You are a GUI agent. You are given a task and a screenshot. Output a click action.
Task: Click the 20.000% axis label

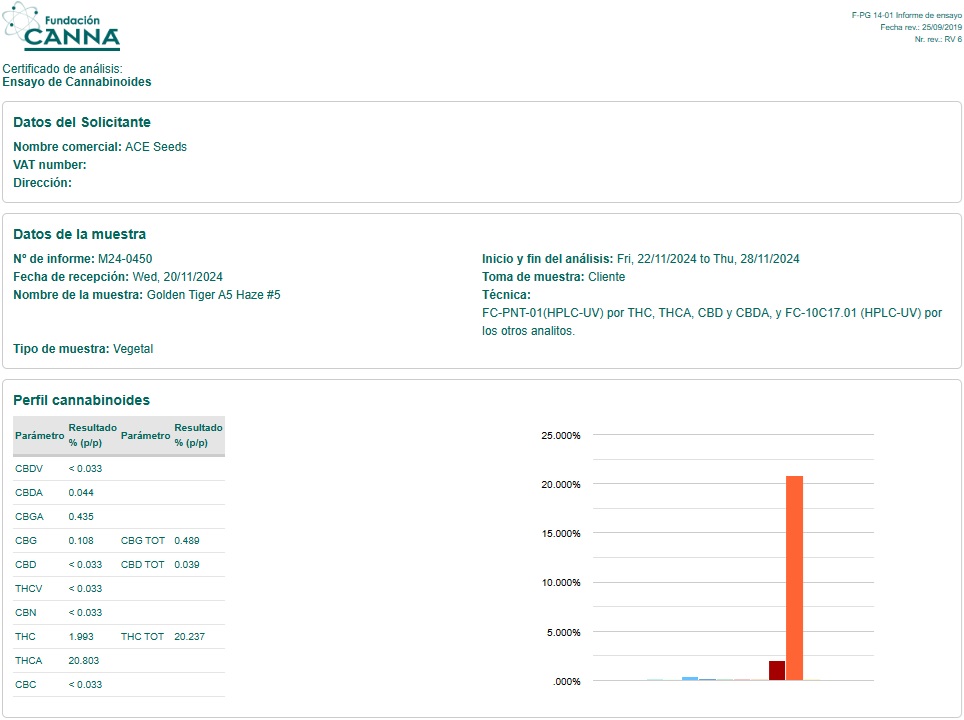[x=561, y=485]
